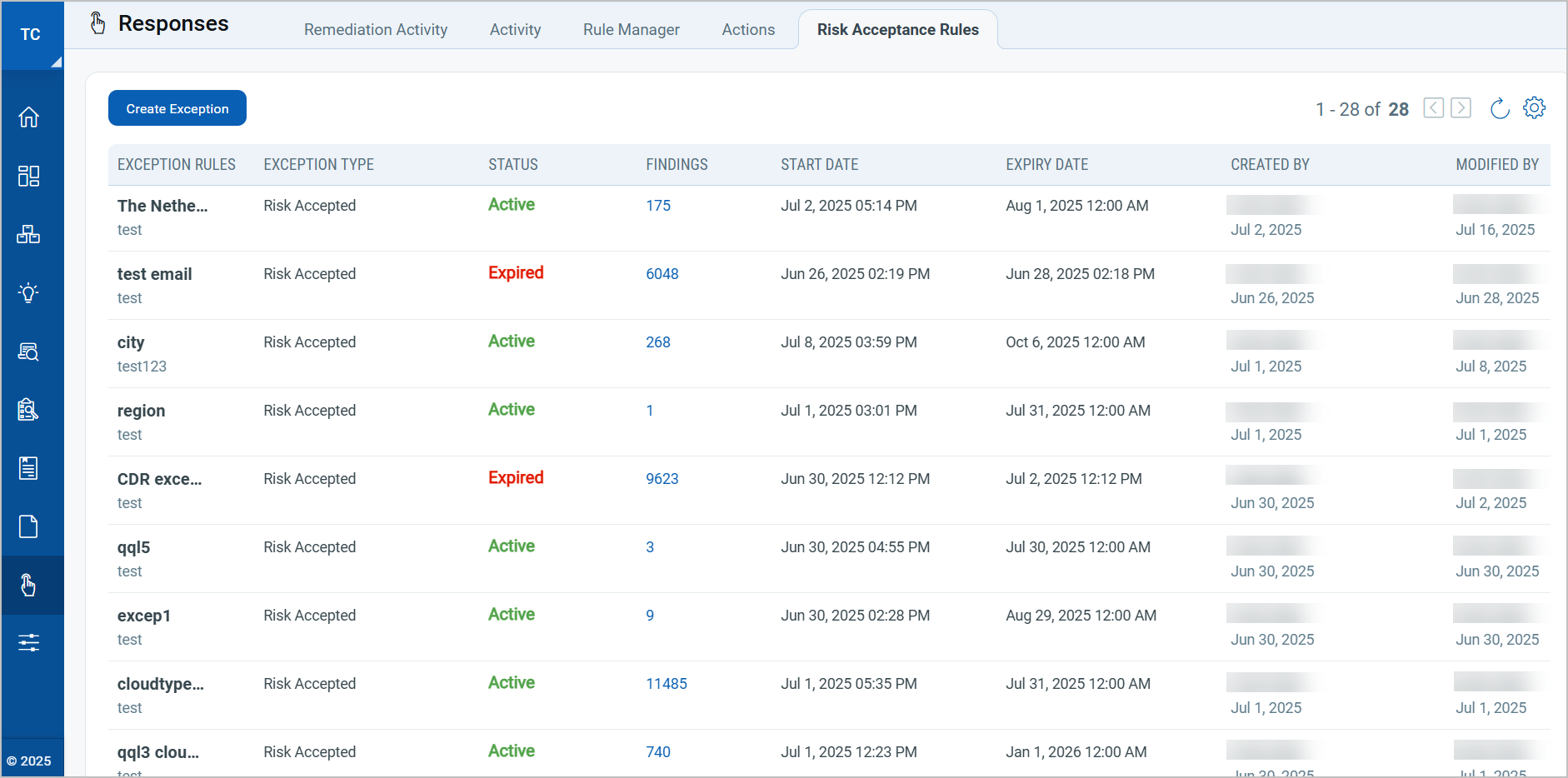Select the compliance clipboard-search icon
This screenshot has height=778, width=1568.
(x=29, y=409)
